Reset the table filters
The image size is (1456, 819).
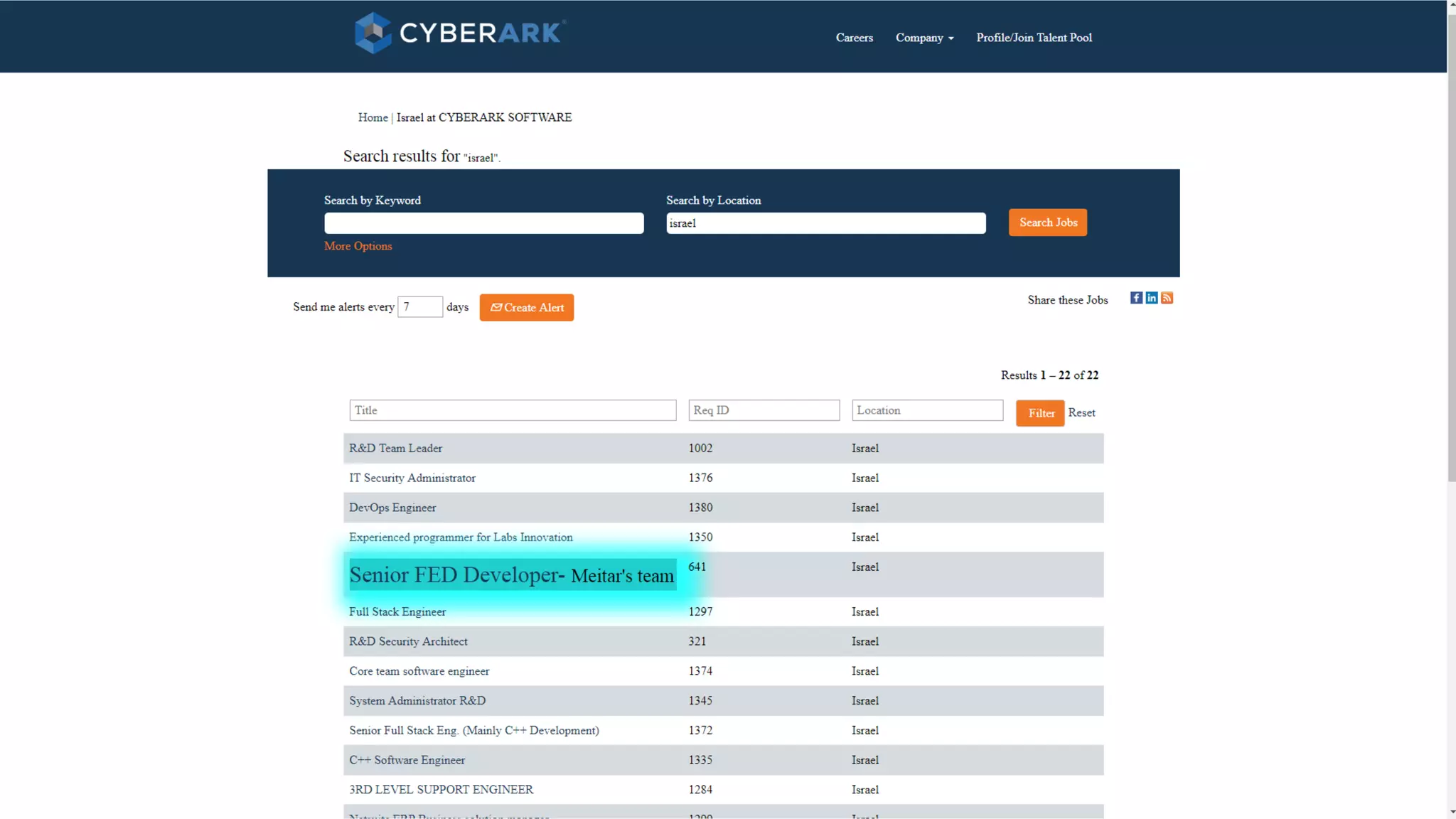tap(1081, 413)
